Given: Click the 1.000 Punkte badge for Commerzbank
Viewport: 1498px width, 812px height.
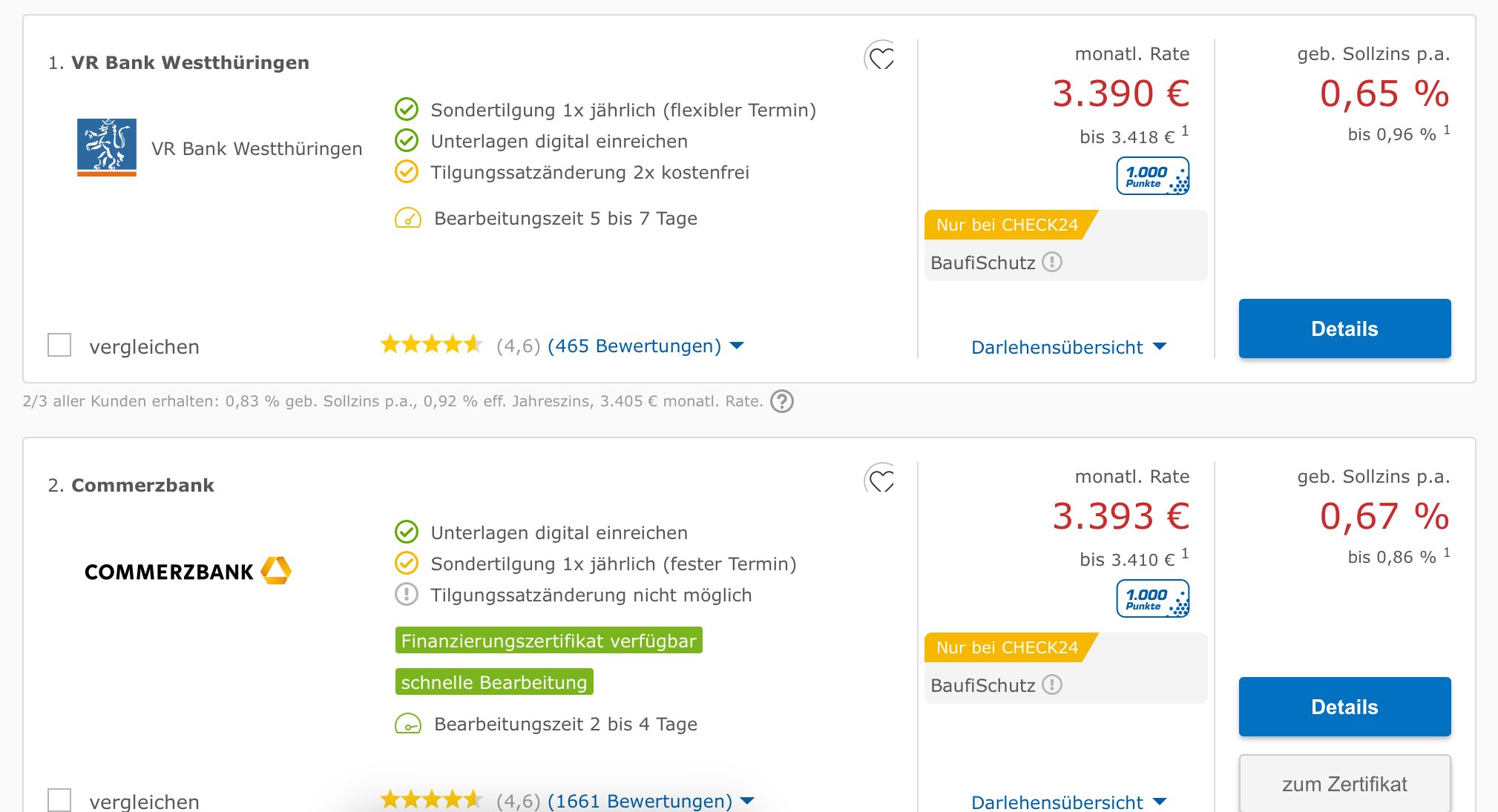Looking at the screenshot, I should 1152,599.
